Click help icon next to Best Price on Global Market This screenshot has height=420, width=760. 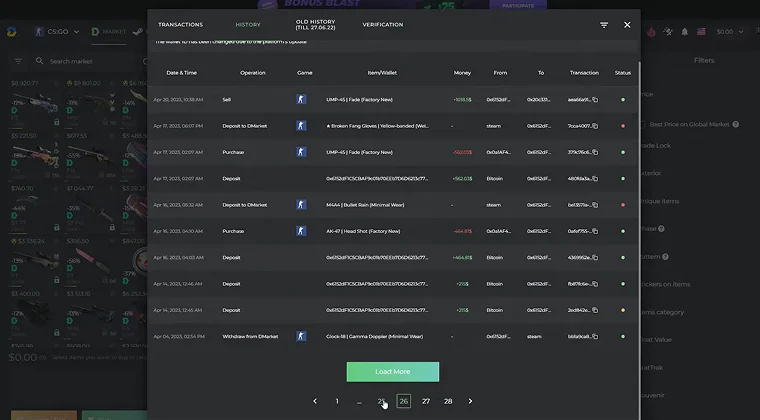tap(736, 124)
